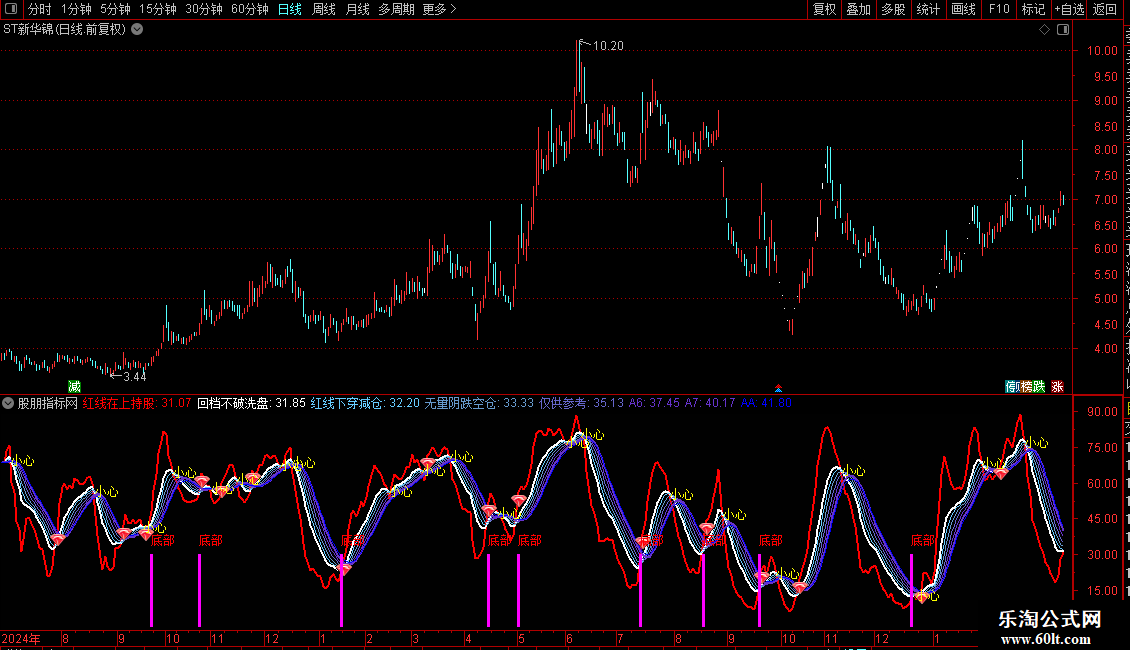Click the 返回 back button
This screenshot has height=650, width=1130.
tap(1105, 9)
